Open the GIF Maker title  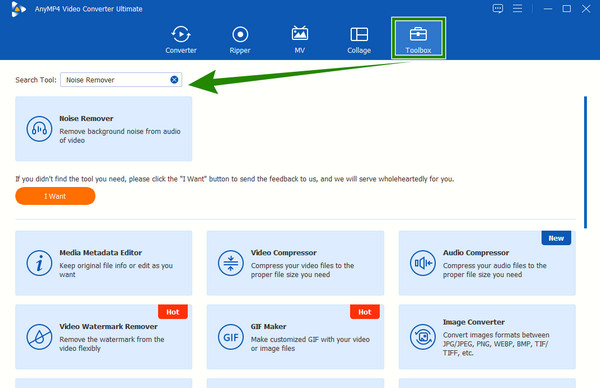[x=268, y=326]
